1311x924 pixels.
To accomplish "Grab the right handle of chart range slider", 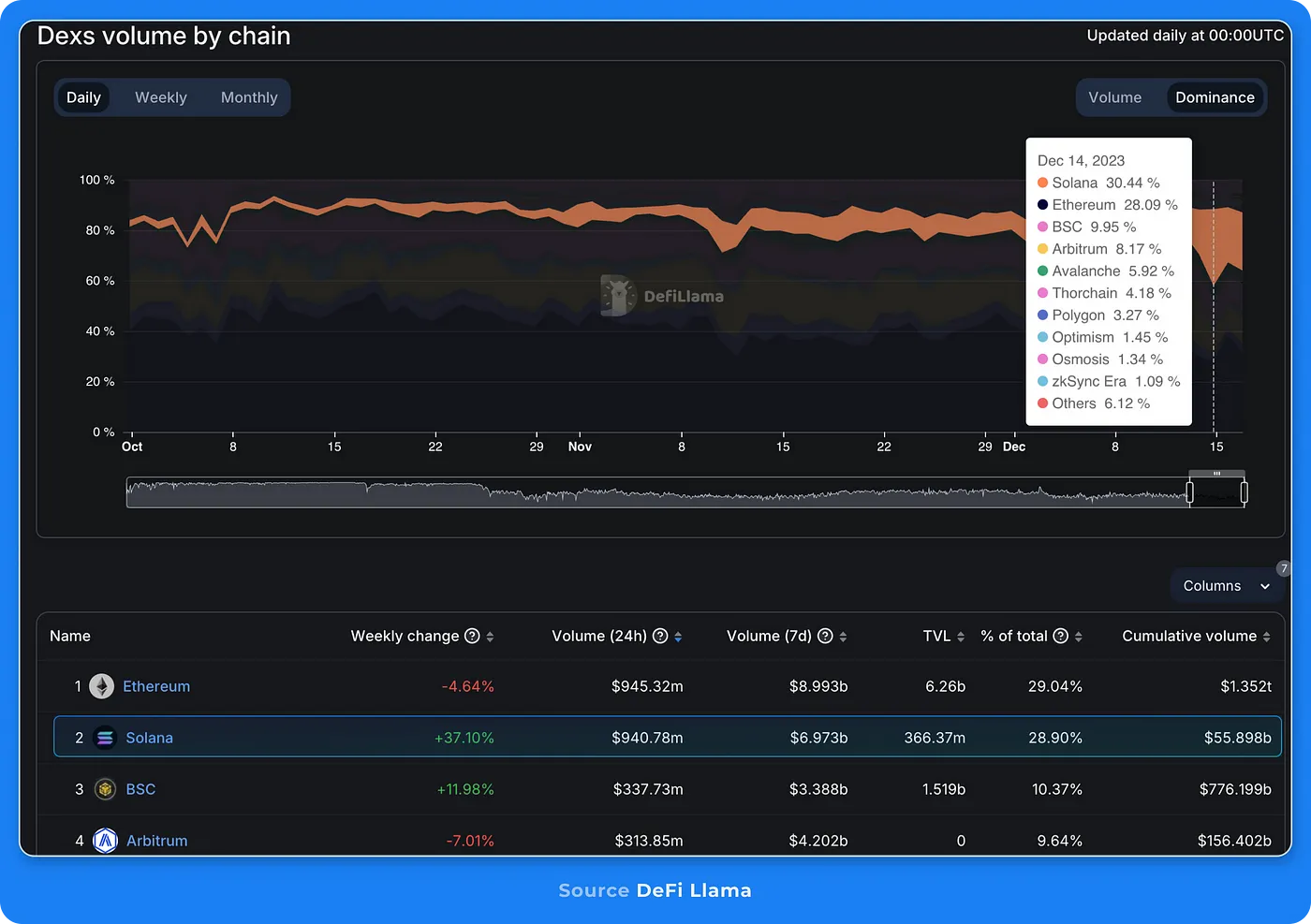I will click(x=1244, y=491).
